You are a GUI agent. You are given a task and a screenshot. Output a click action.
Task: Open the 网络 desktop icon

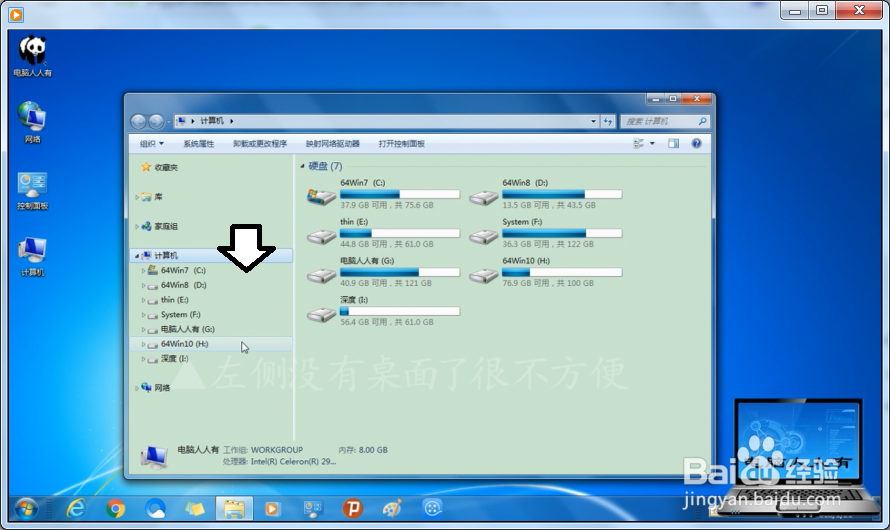32,121
